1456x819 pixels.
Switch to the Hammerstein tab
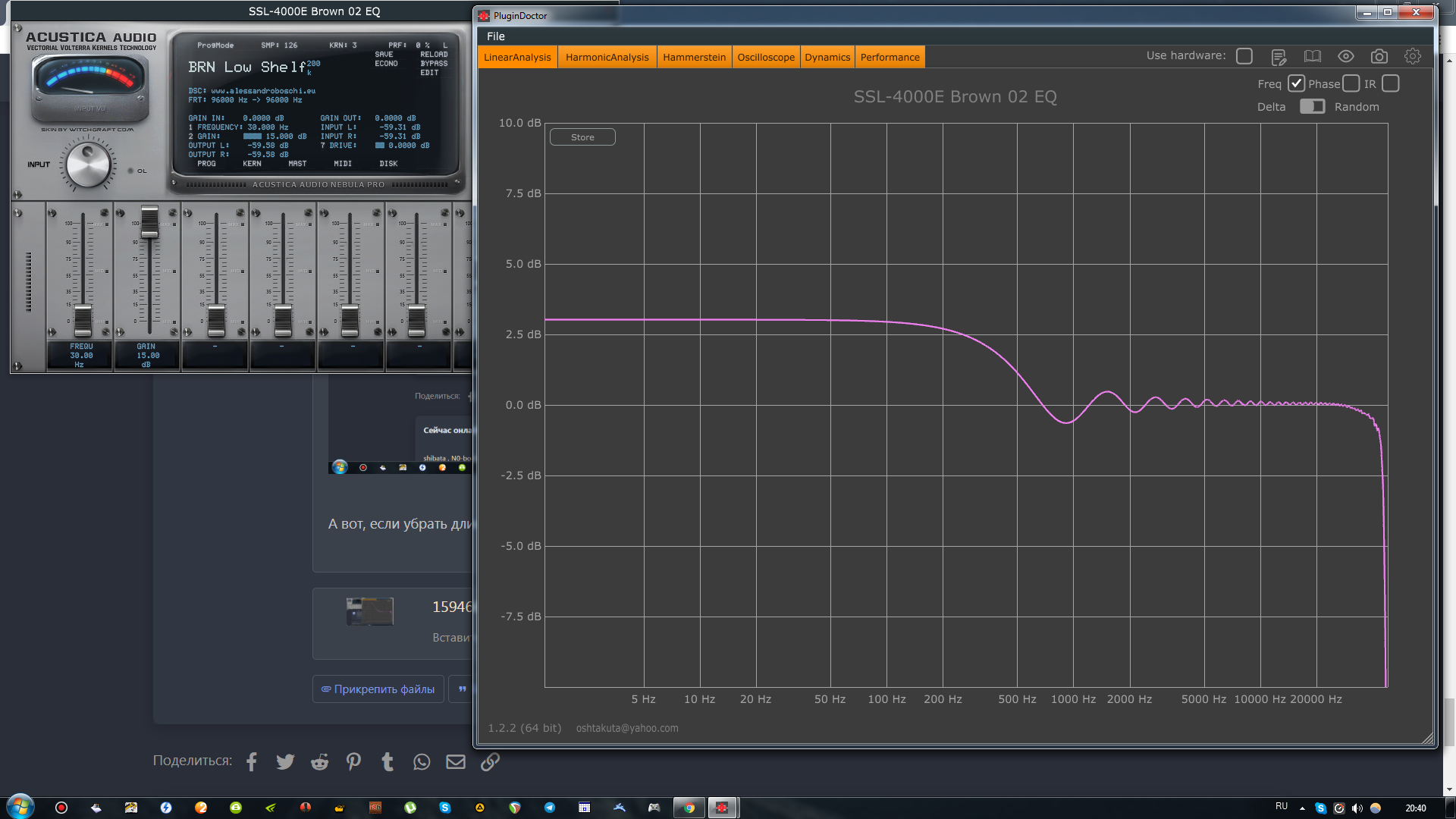coord(694,57)
